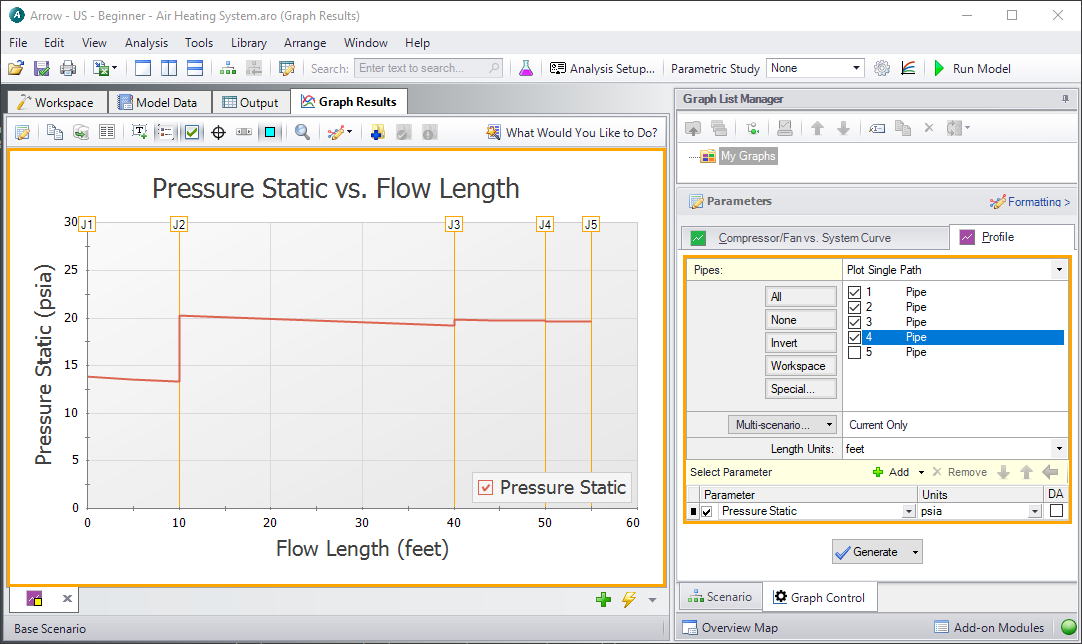Switch to the Model Data tab
This screenshot has width=1082, height=644.
158,102
